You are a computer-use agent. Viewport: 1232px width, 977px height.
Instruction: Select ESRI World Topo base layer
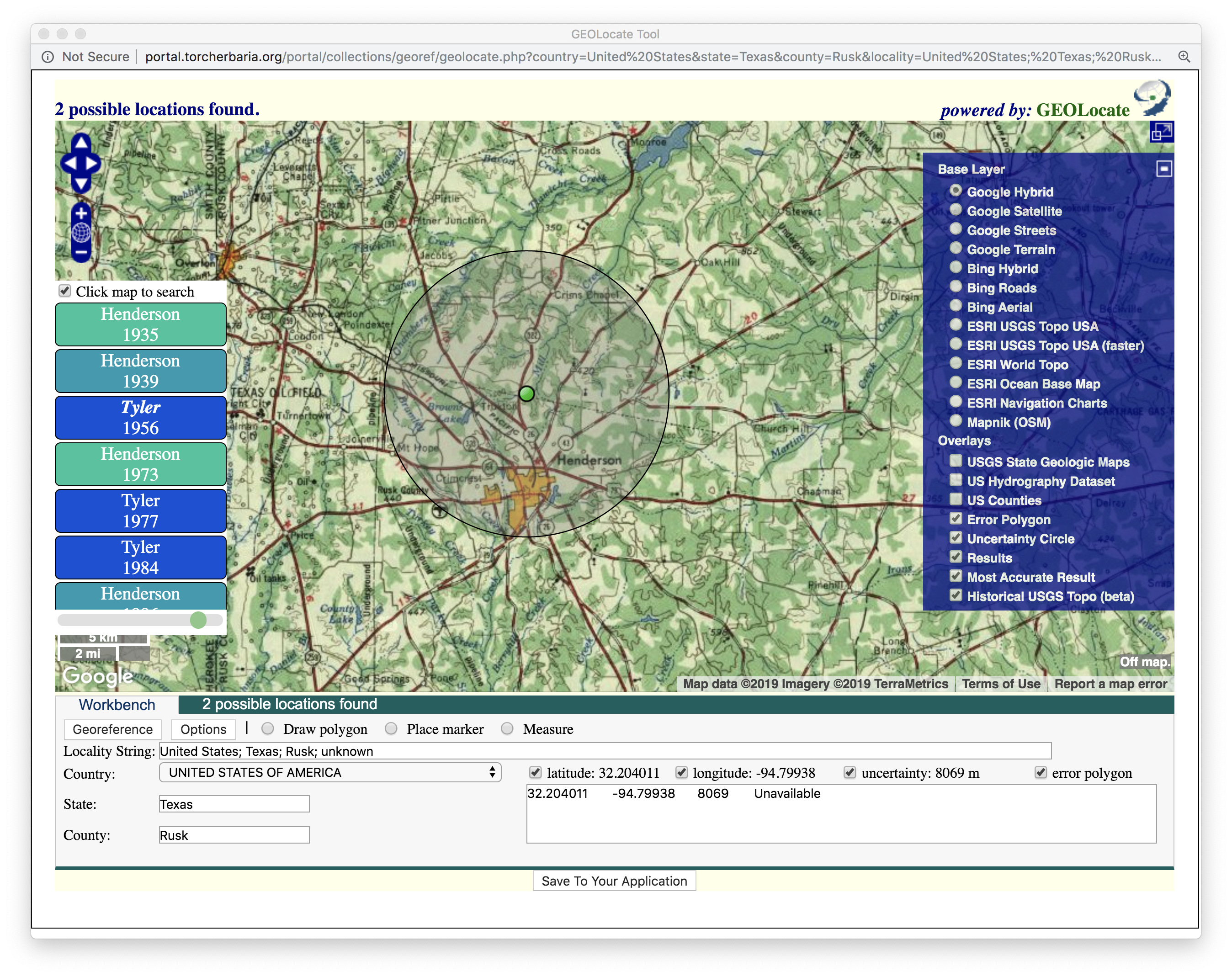coord(956,363)
